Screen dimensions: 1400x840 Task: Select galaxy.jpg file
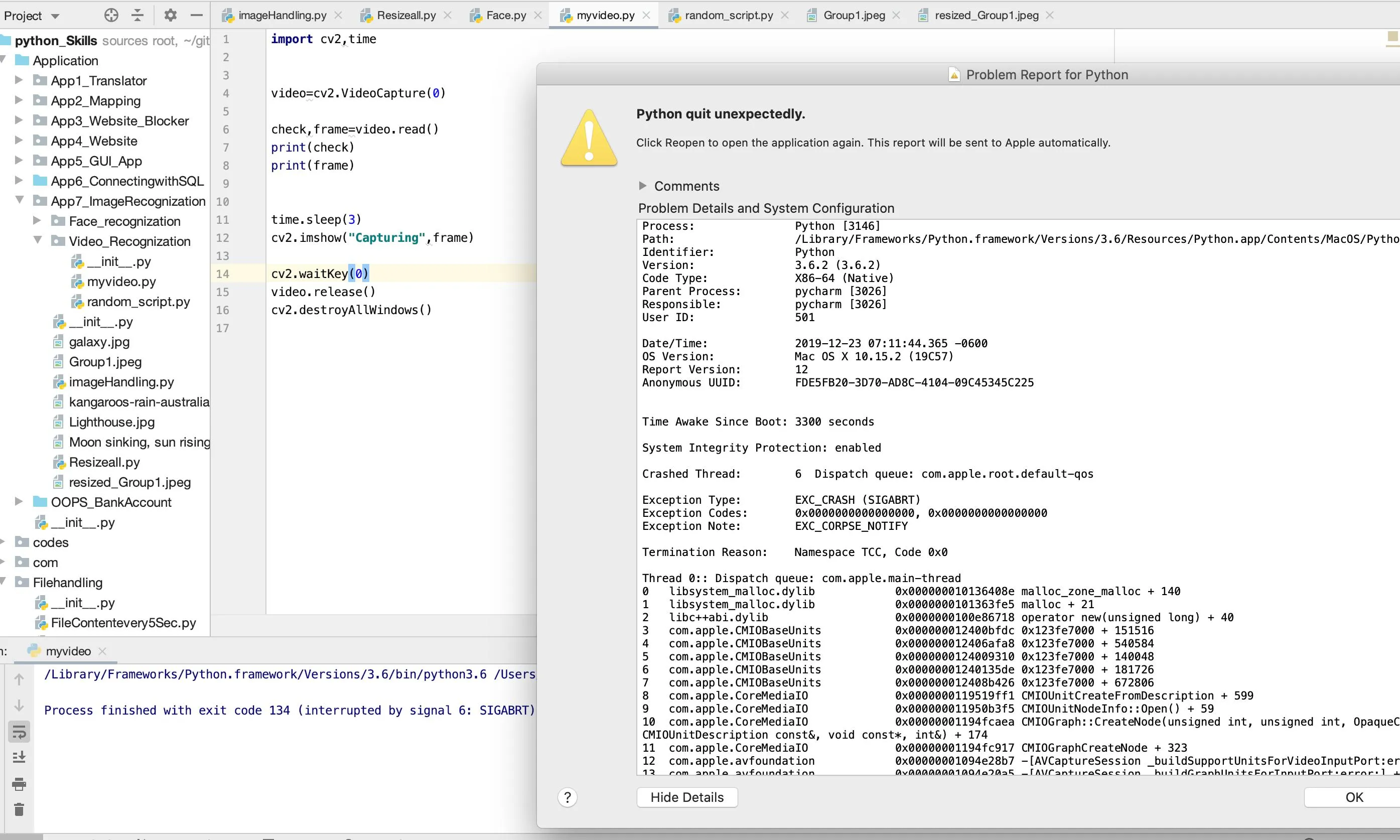click(99, 342)
